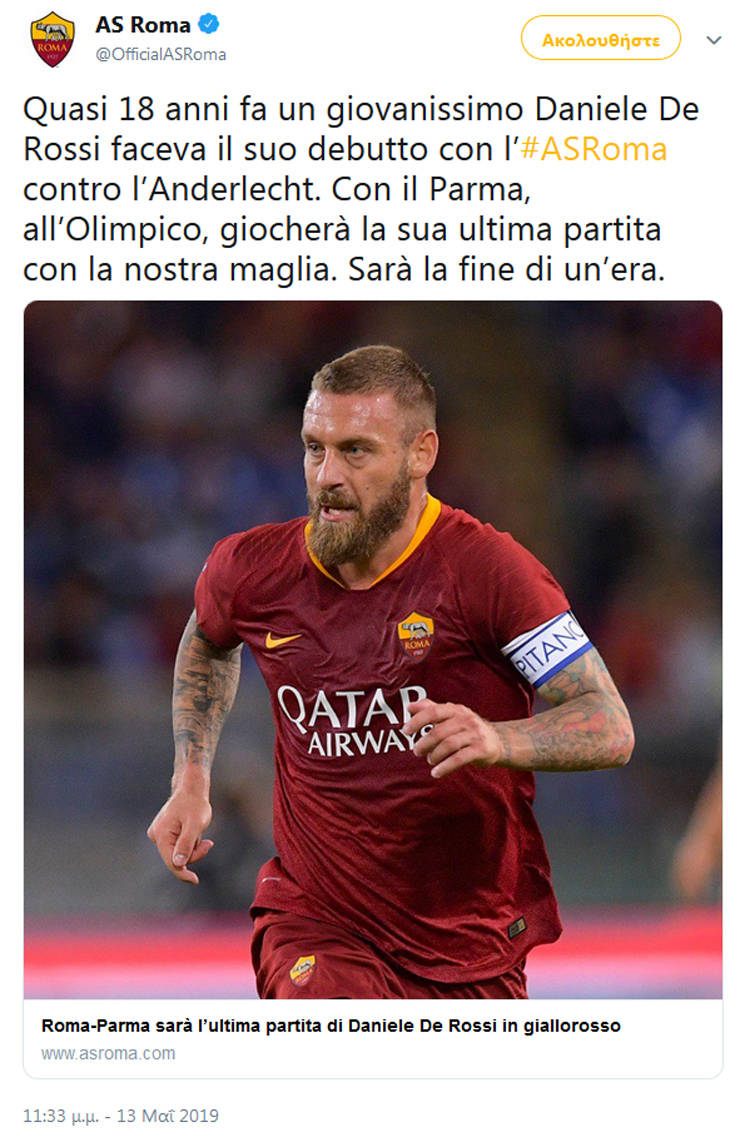
Task: Click the tweet timestamp 13 Μαΐ 2019
Action: coord(120,1115)
